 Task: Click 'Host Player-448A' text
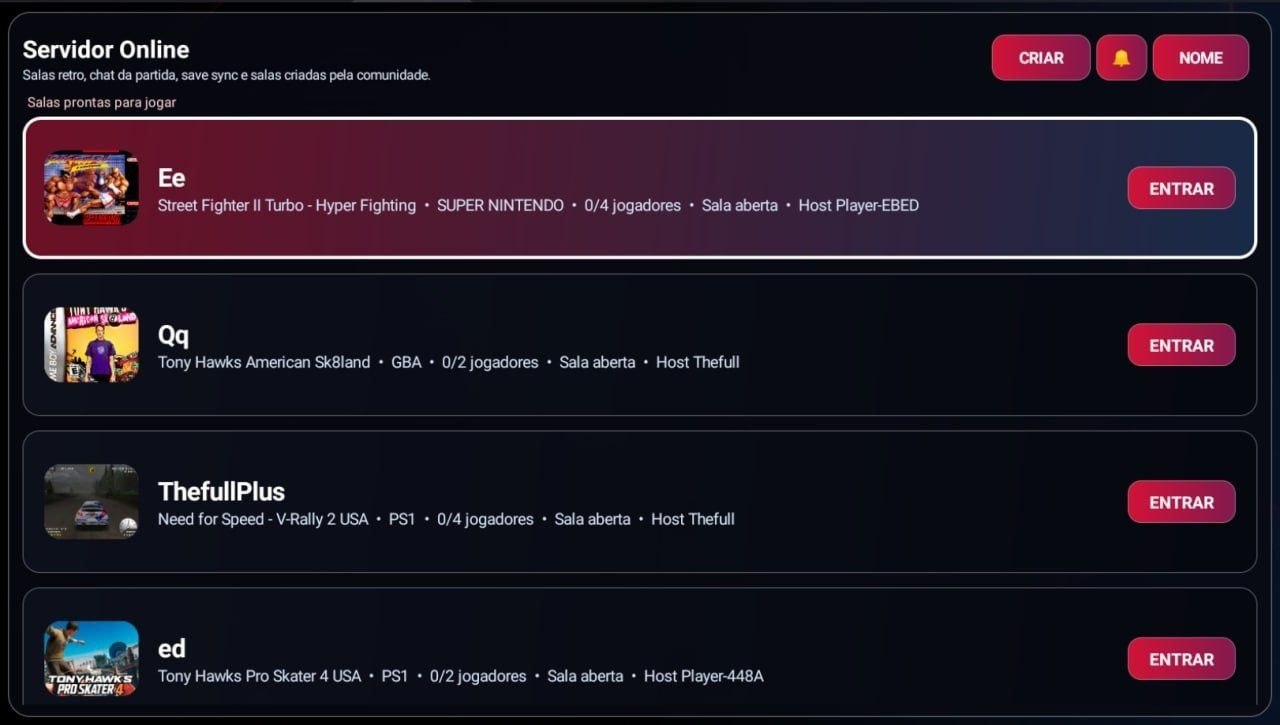[x=703, y=676]
